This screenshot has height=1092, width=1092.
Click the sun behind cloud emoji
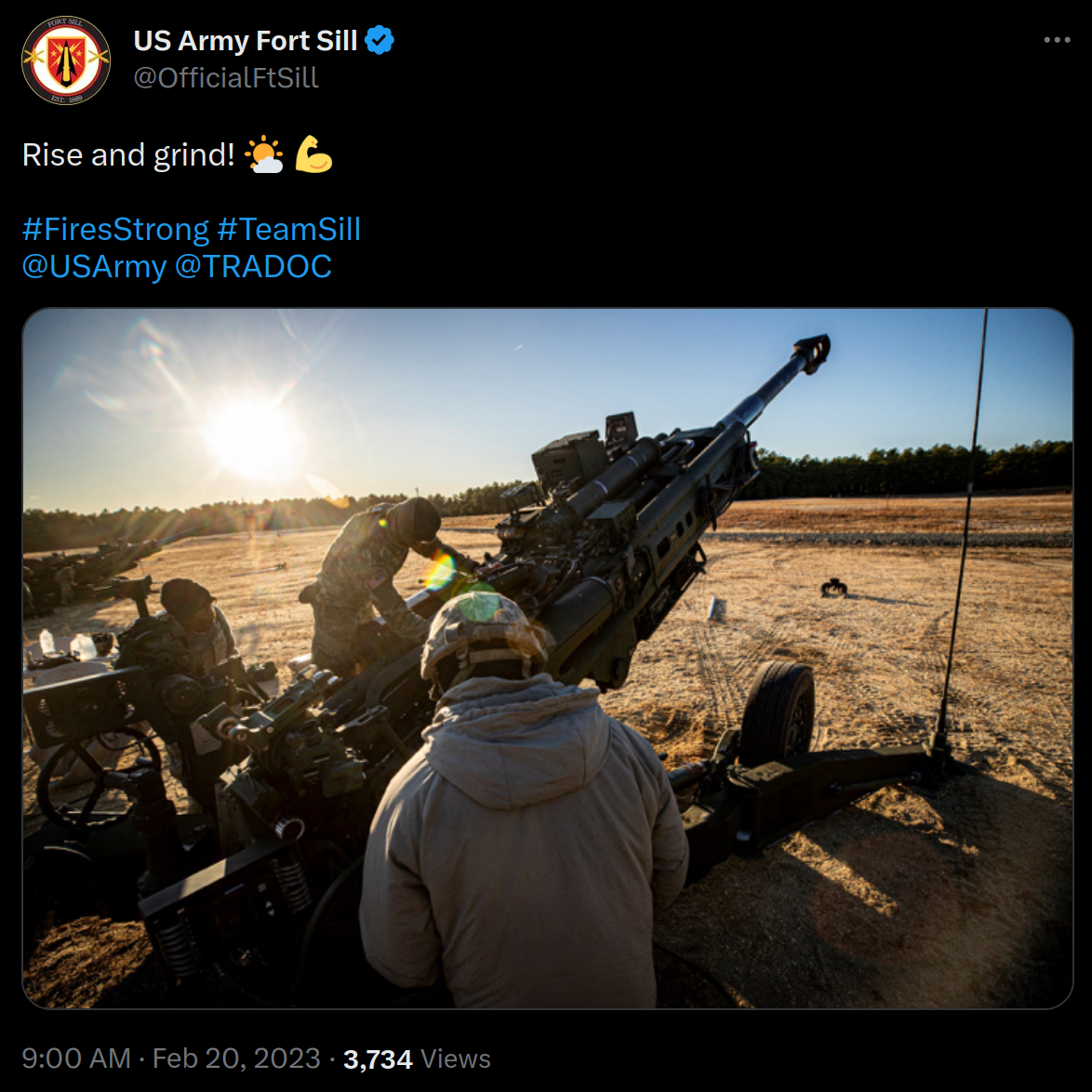[265, 154]
